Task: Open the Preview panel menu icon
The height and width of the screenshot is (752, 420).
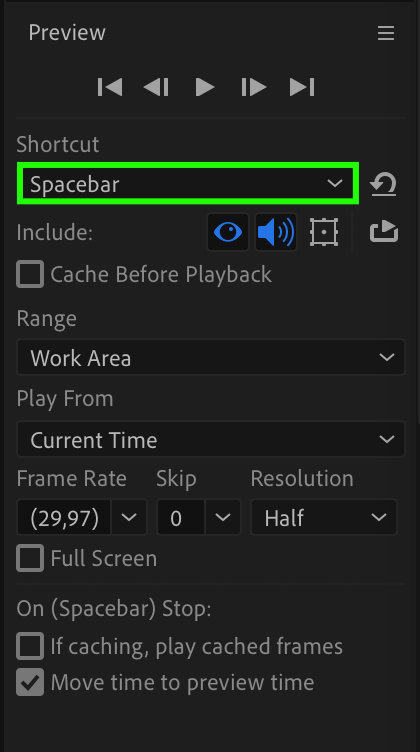Action: (386, 33)
